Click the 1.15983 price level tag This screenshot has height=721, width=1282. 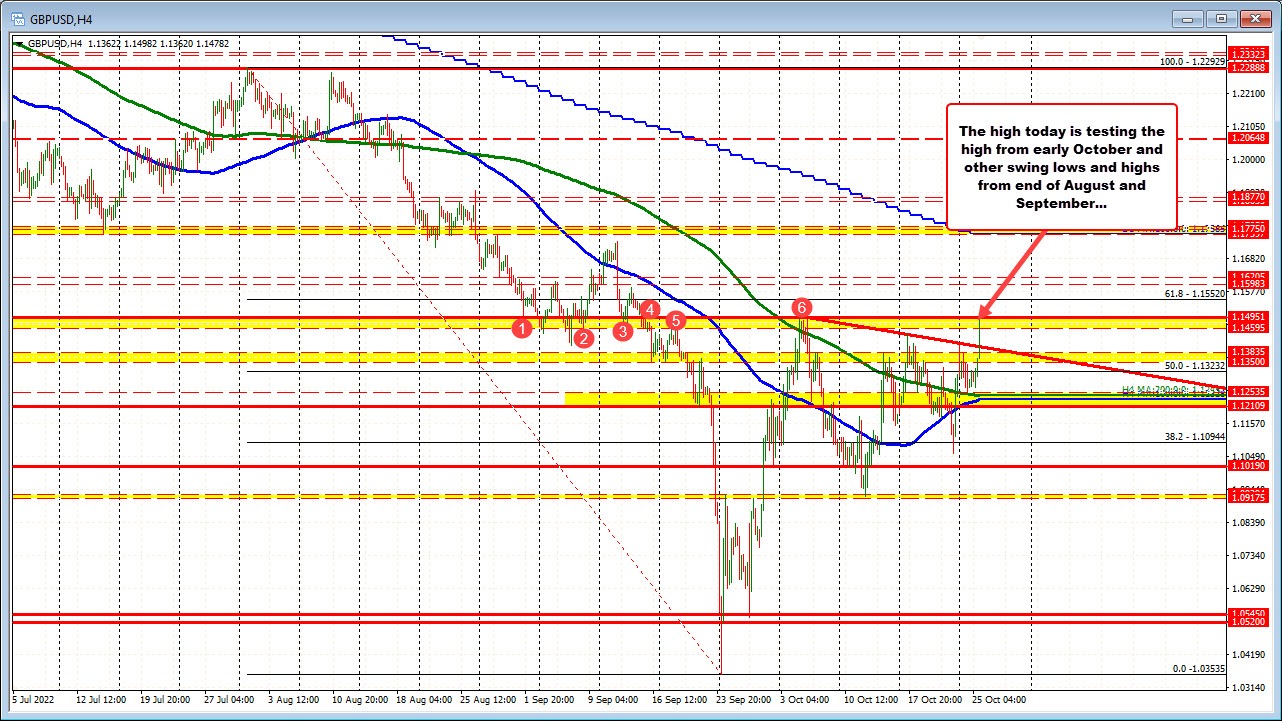click(1248, 286)
